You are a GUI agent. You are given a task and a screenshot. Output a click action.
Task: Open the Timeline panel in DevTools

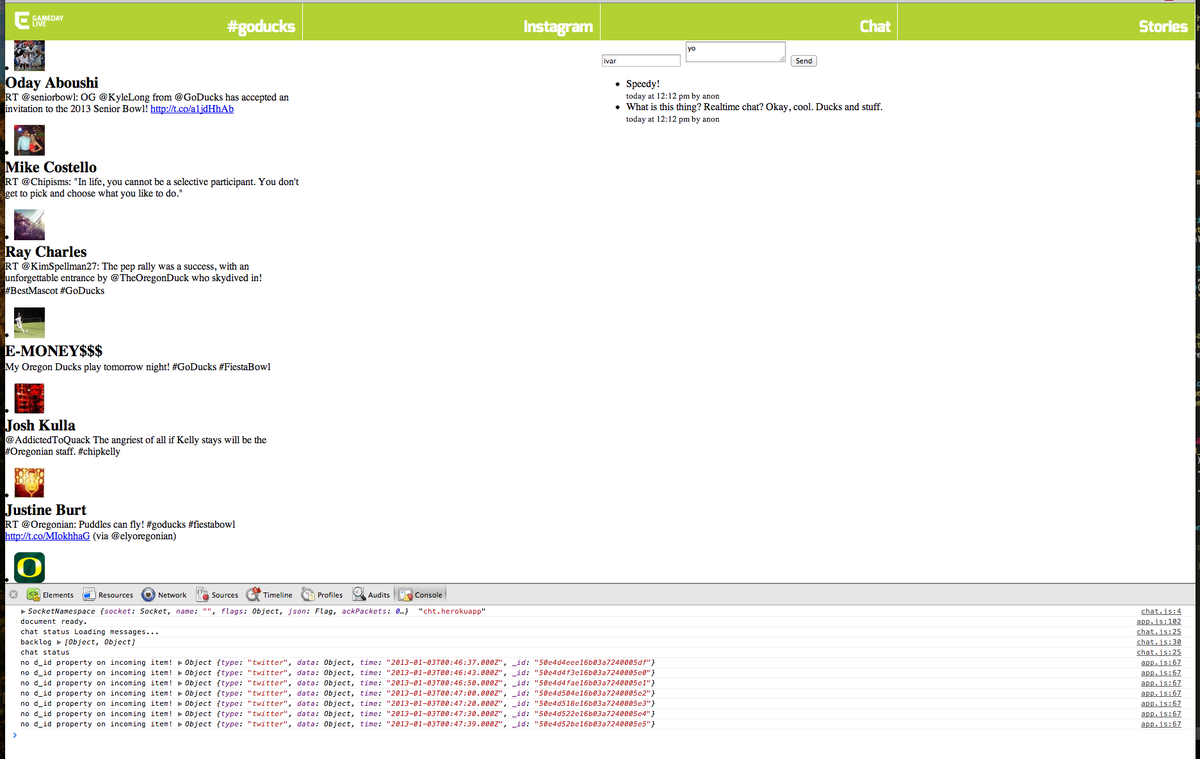pos(270,595)
